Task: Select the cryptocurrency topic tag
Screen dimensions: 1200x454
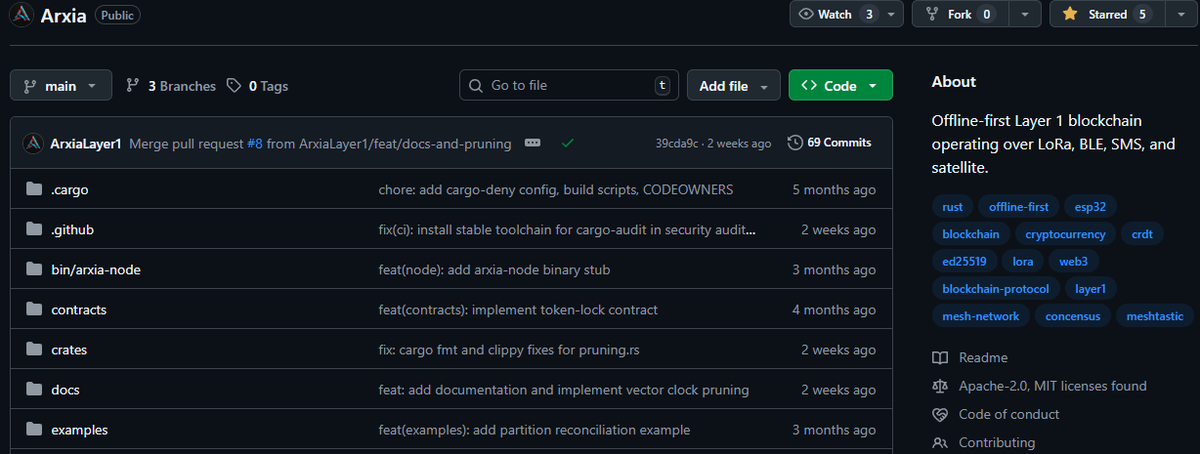Action: coord(1066,234)
